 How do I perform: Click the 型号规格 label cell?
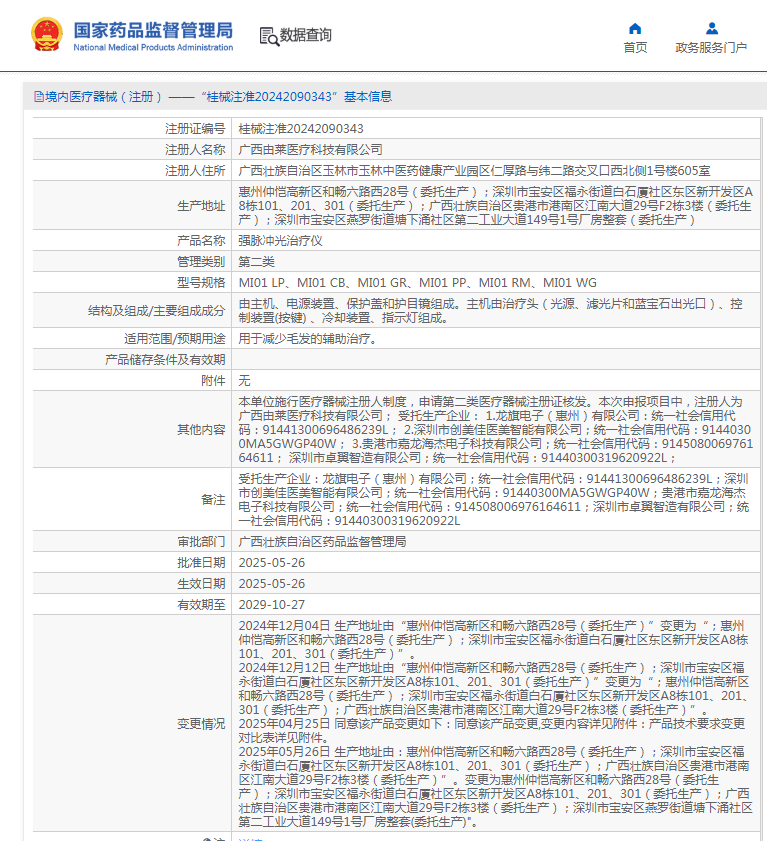(132, 283)
